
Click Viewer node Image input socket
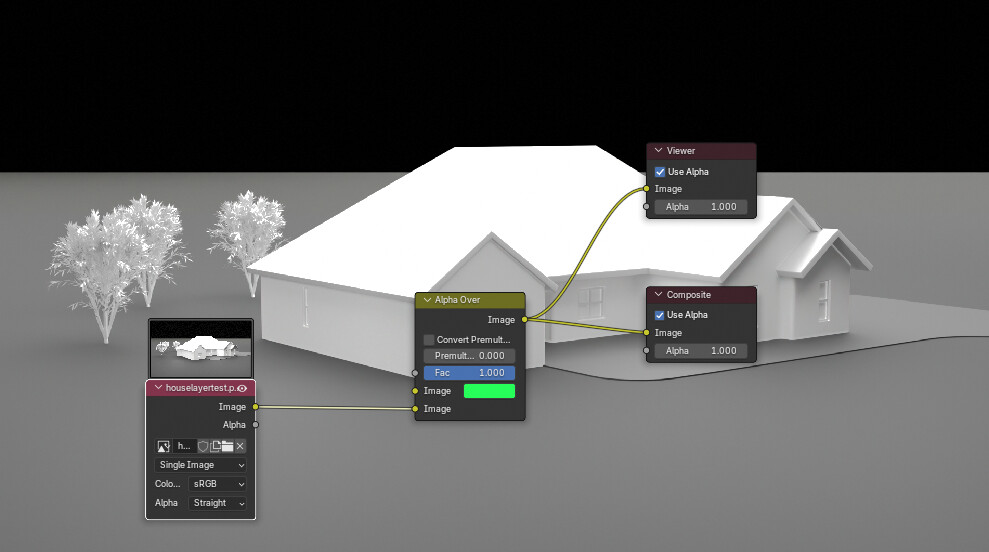pos(647,189)
